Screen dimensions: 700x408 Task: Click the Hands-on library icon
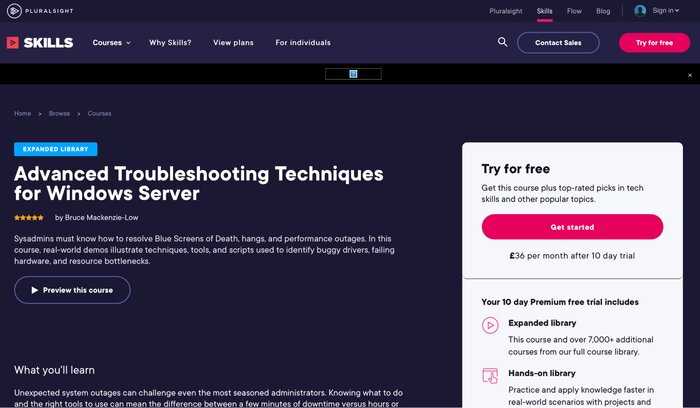490,375
